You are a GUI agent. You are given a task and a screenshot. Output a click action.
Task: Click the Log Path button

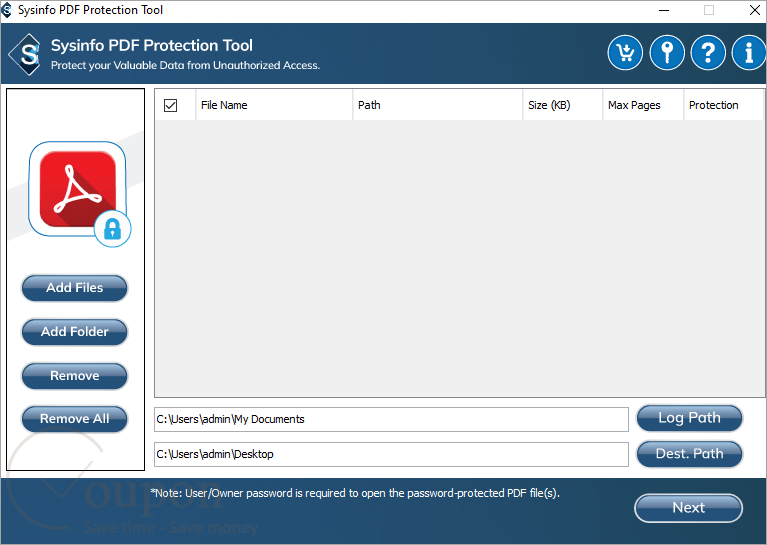pyautogui.click(x=689, y=418)
